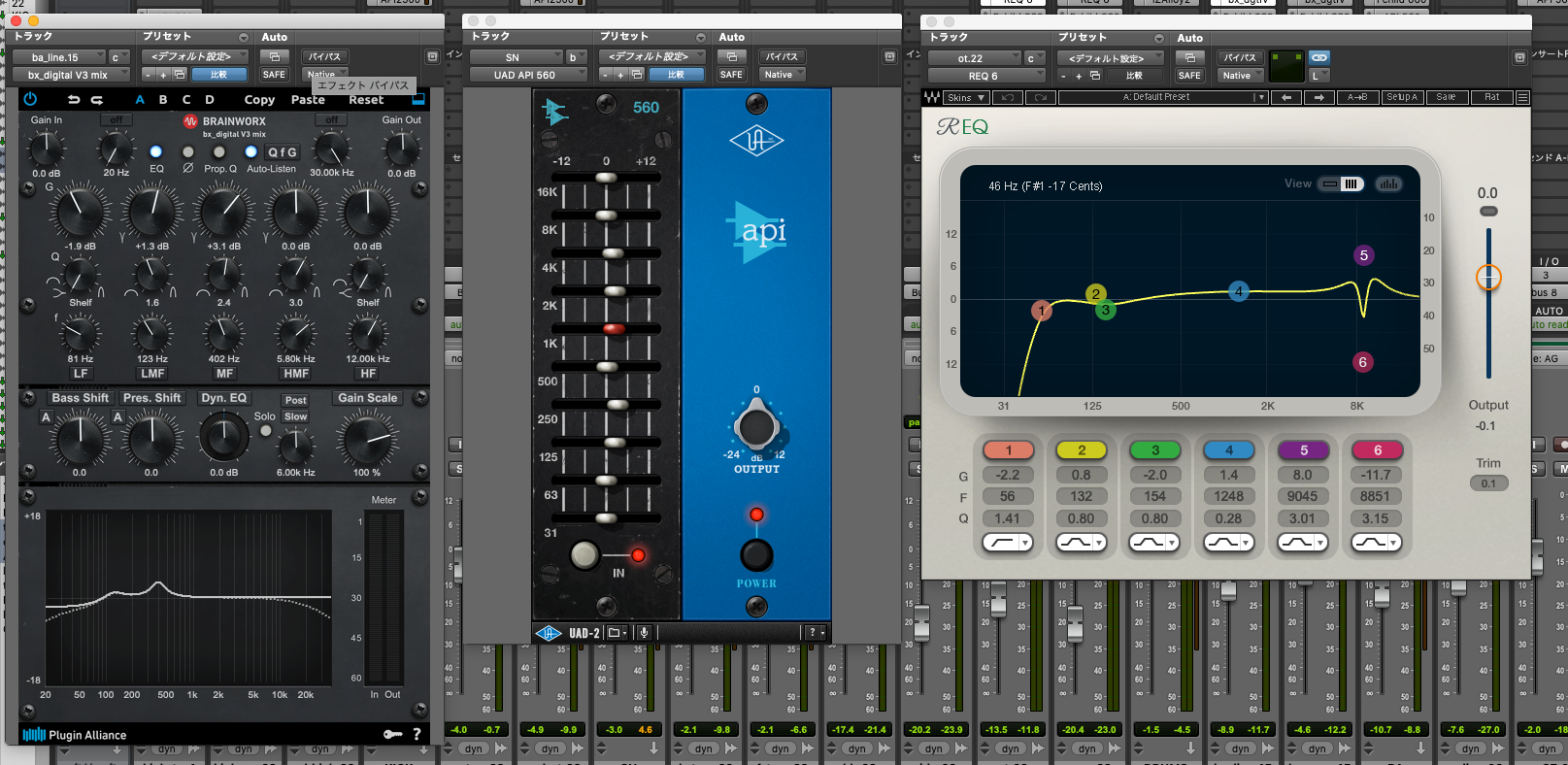Screen dimensions: 1568x765
Task: Click the REQ output fader handle
Action: [x=1487, y=278]
